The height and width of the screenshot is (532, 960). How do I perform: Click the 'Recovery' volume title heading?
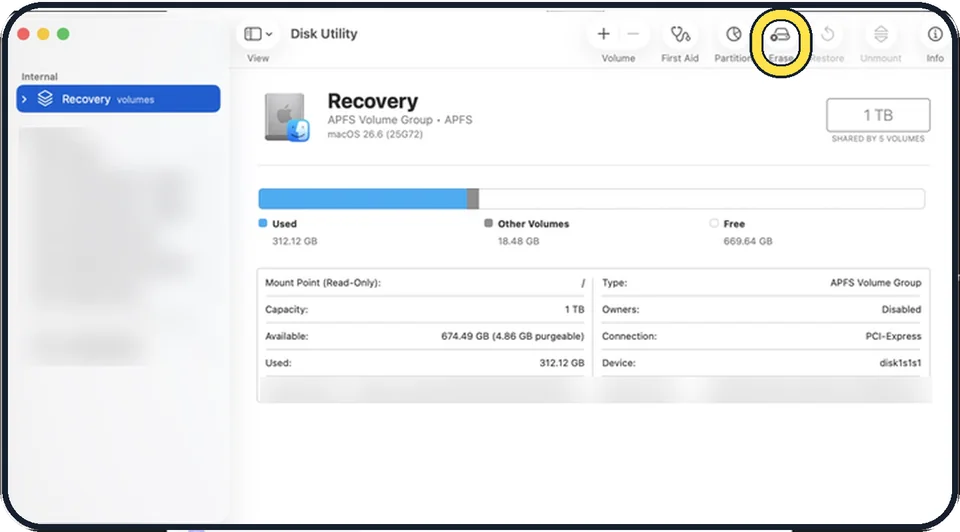(373, 101)
